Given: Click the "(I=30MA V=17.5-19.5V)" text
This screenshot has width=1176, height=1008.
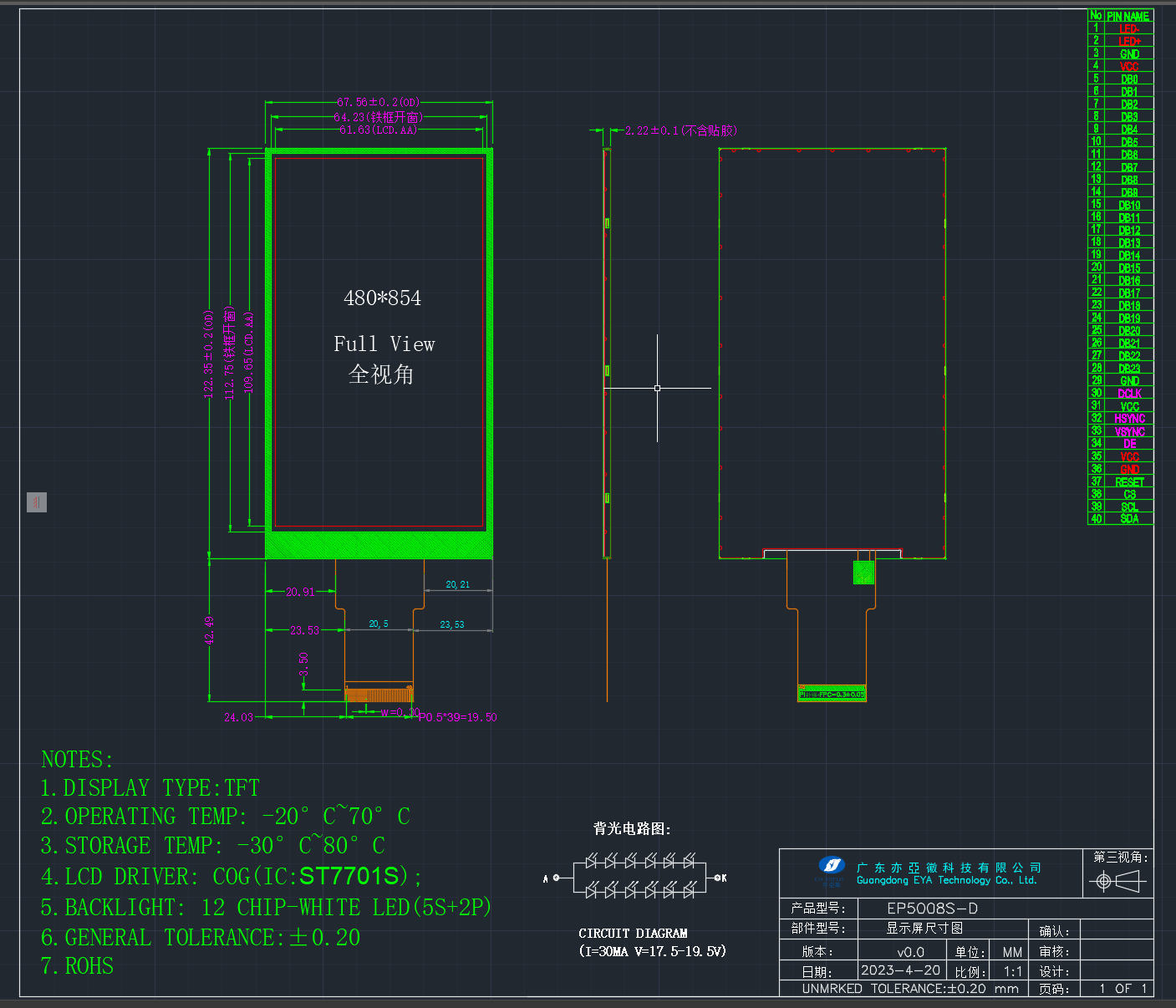Looking at the screenshot, I should click(x=652, y=951).
